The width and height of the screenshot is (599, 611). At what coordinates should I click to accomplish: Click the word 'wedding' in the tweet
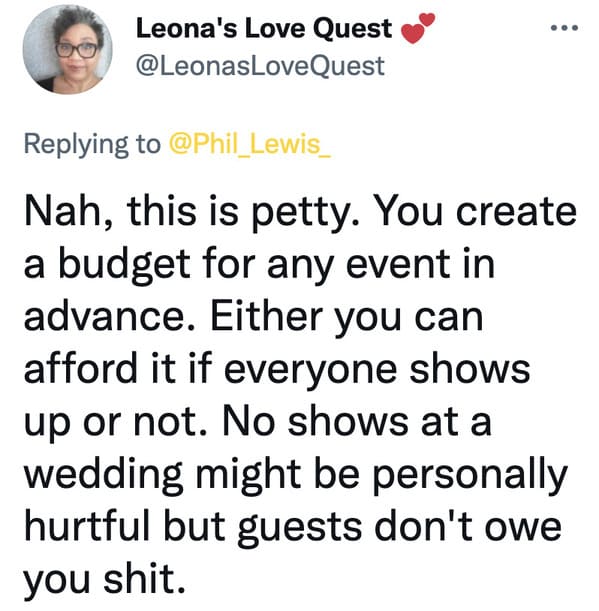(x=104, y=476)
